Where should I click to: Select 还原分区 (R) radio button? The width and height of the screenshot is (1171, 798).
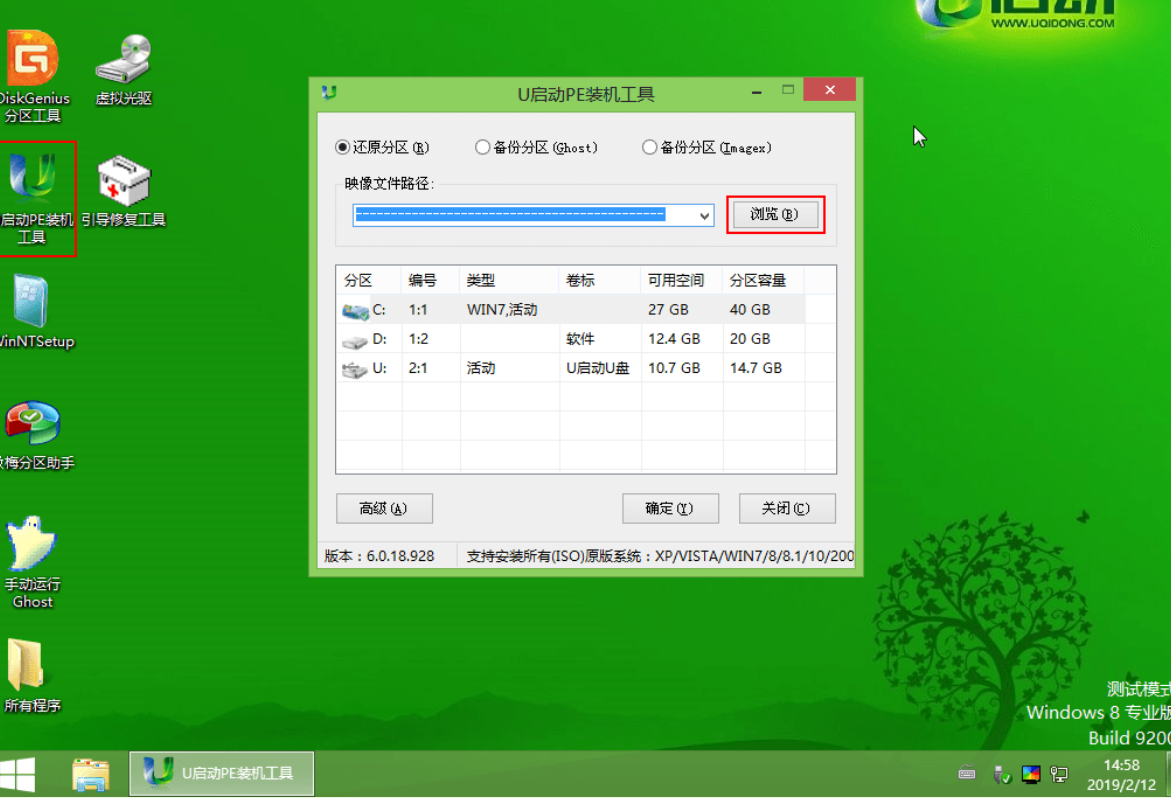point(343,147)
